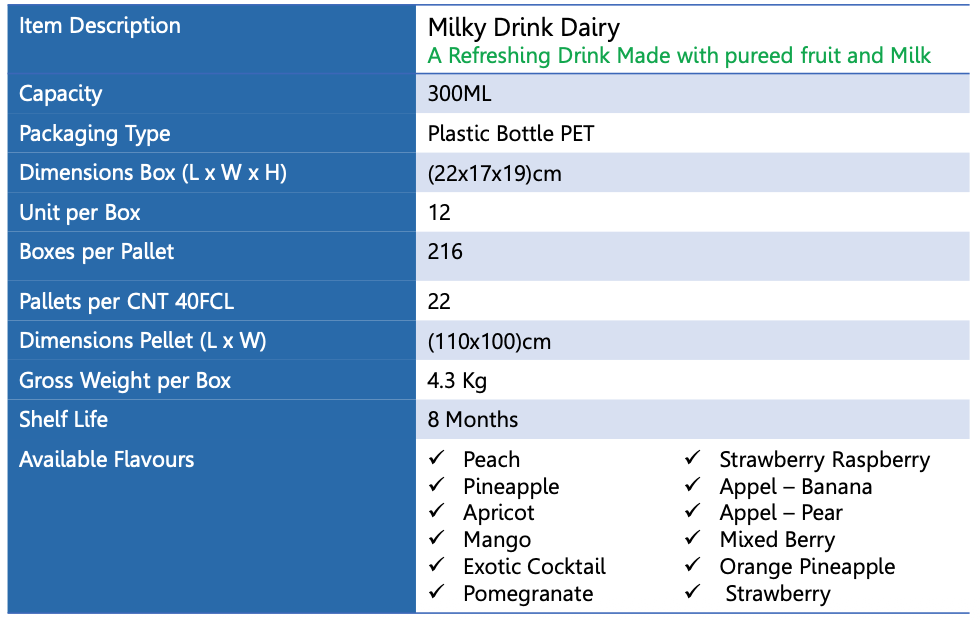Screen dimensions: 980x620
Task: Click the checkmark next to Strawberry Raspberry
Action: [x=692, y=458]
